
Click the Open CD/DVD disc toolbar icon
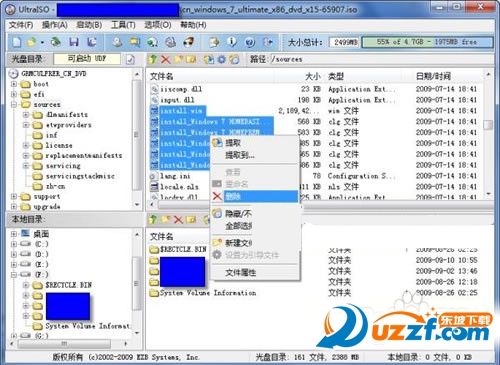coord(56,42)
